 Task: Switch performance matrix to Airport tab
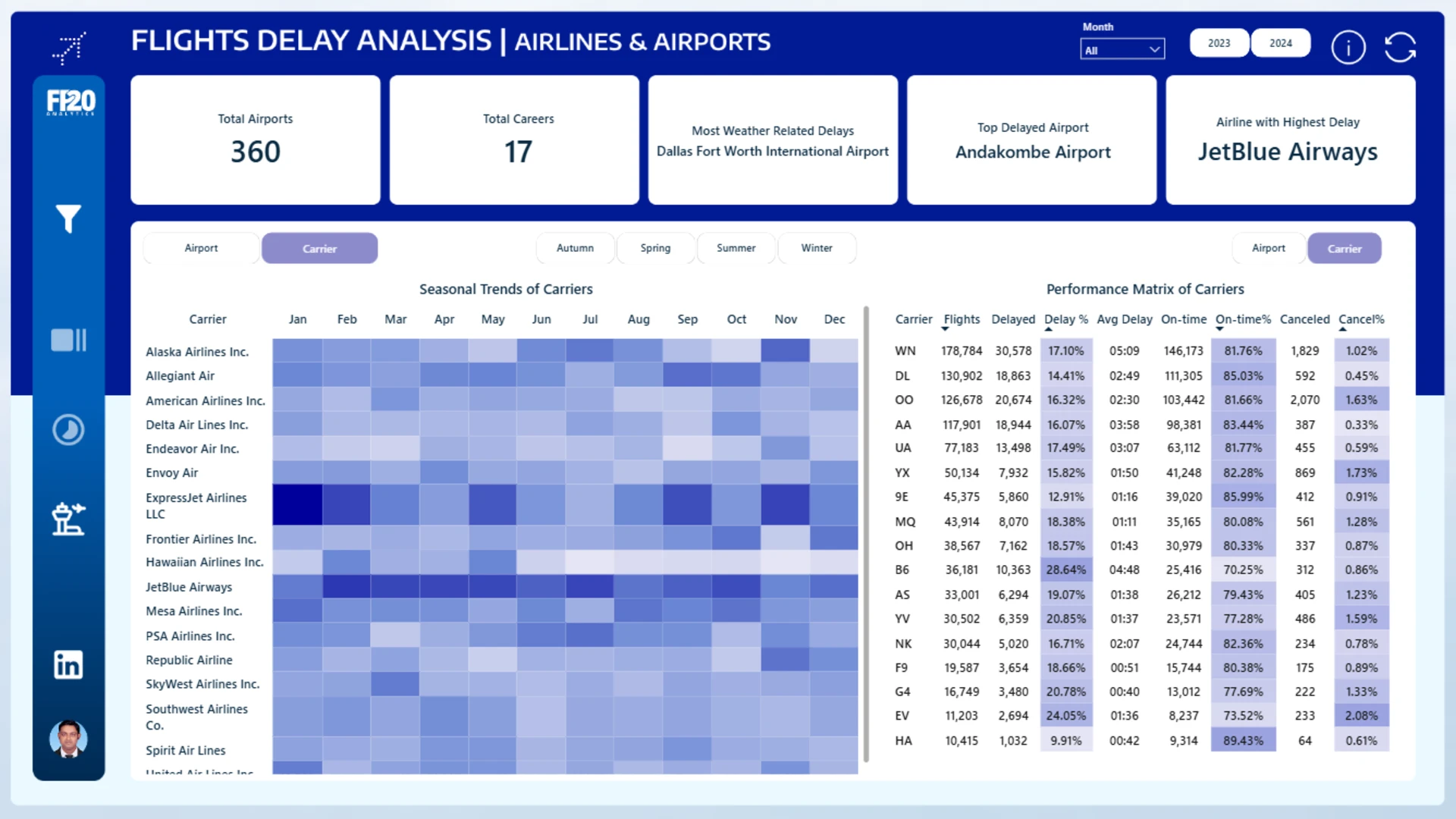[1269, 248]
